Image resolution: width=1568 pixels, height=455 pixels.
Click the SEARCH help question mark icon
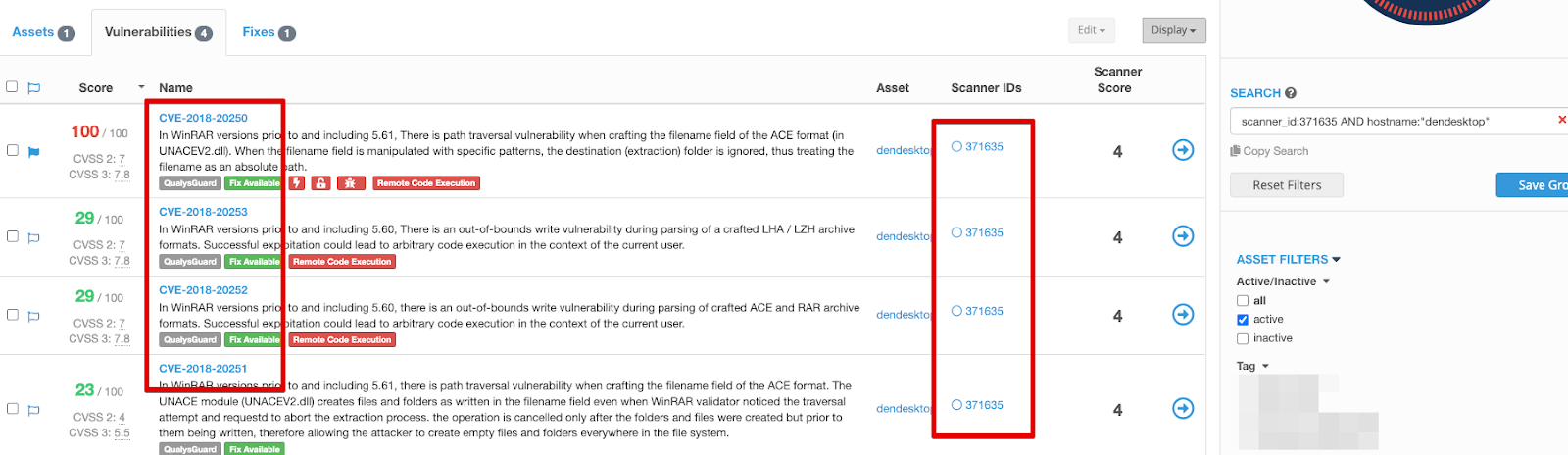pyautogui.click(x=1291, y=93)
